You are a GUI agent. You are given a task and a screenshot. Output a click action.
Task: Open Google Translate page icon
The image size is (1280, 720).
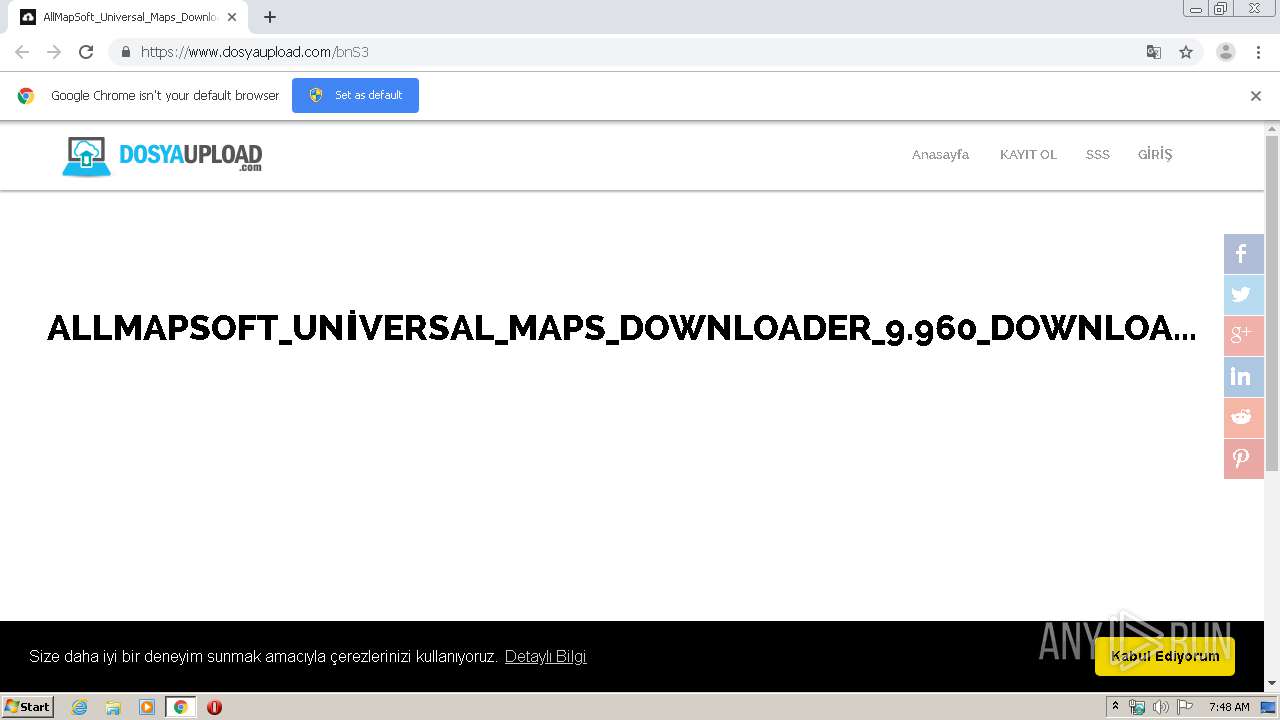[1154, 52]
